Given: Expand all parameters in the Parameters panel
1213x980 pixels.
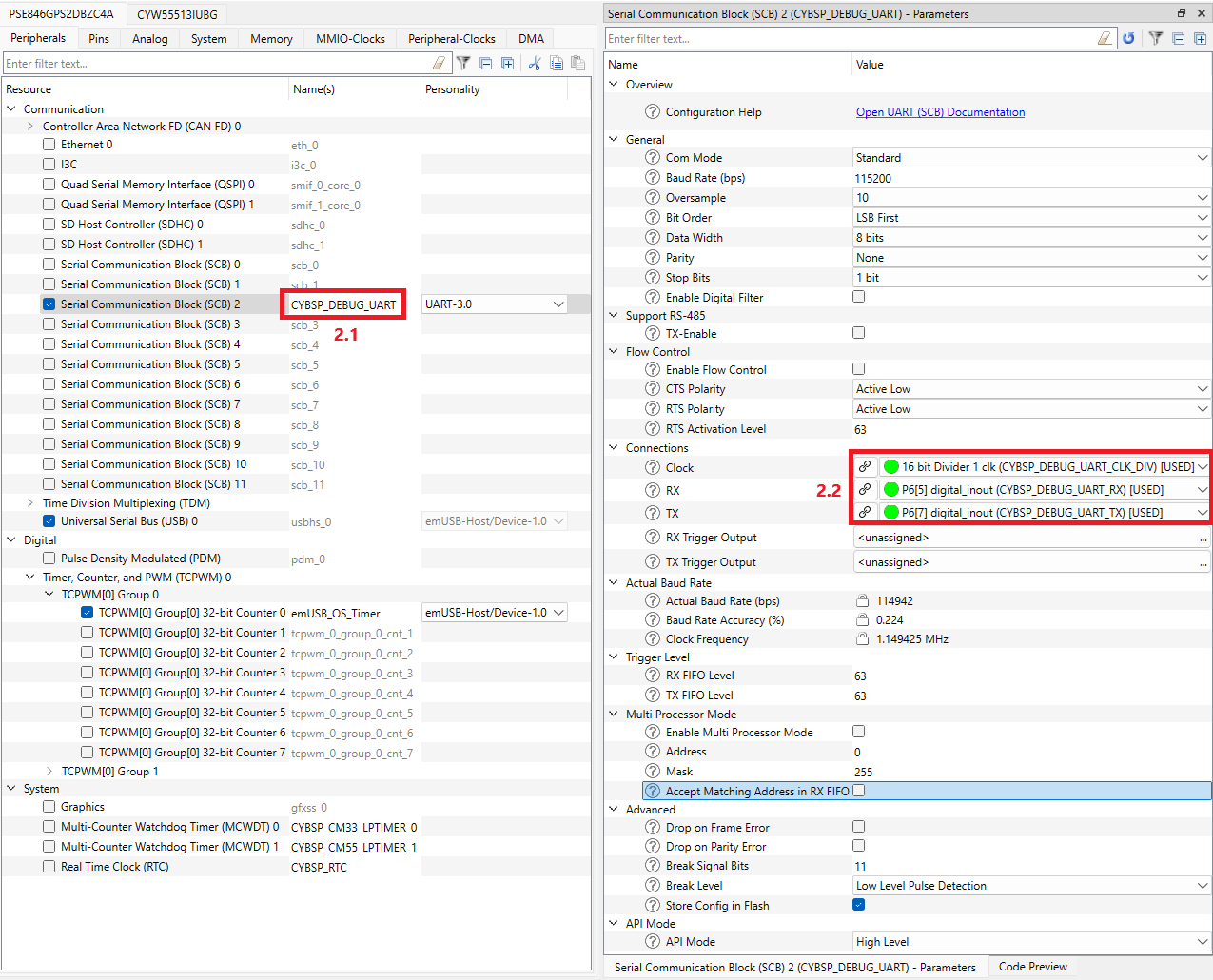Looking at the screenshot, I should click(x=1200, y=39).
